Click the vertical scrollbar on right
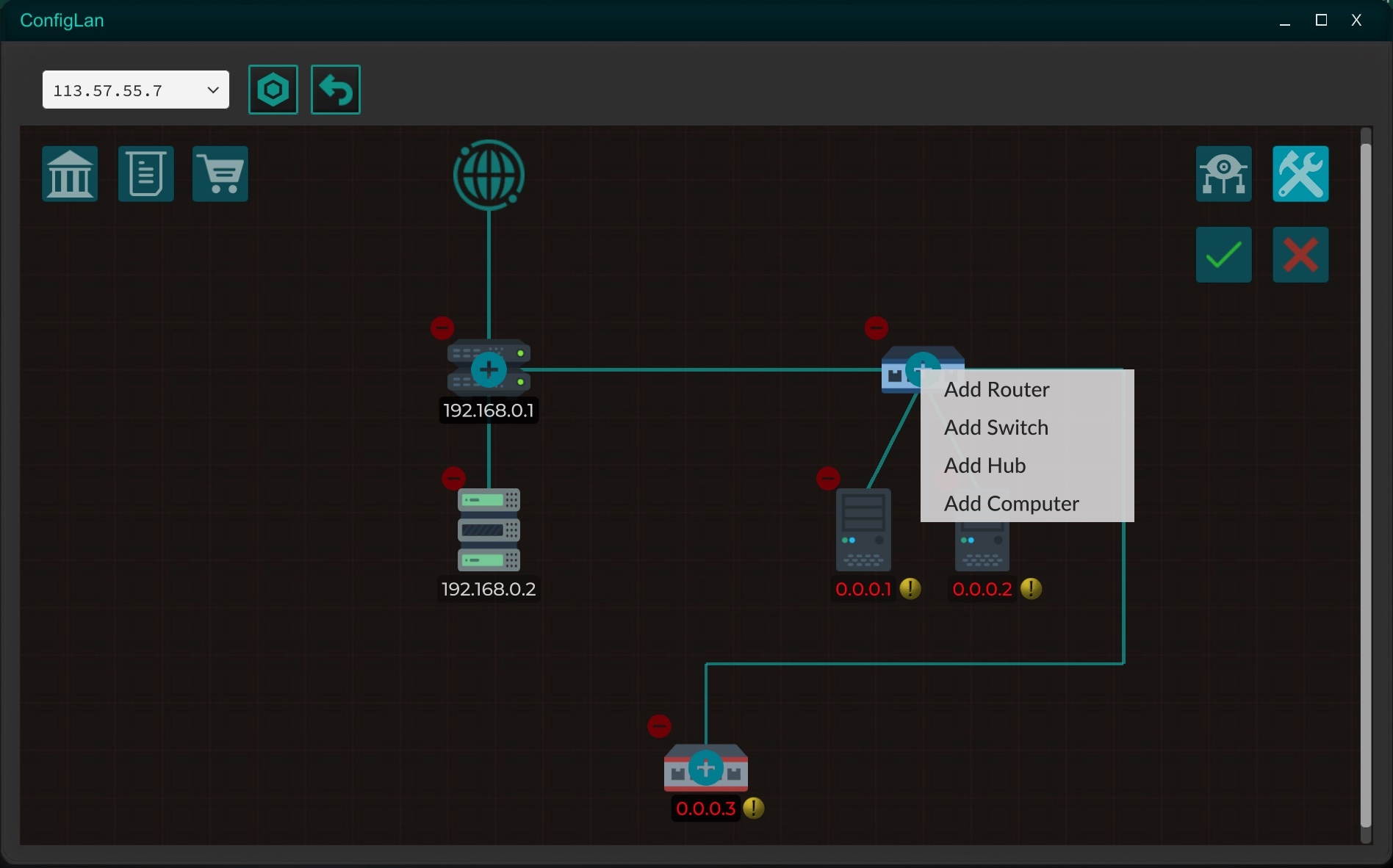The width and height of the screenshot is (1393, 868). point(1366,485)
